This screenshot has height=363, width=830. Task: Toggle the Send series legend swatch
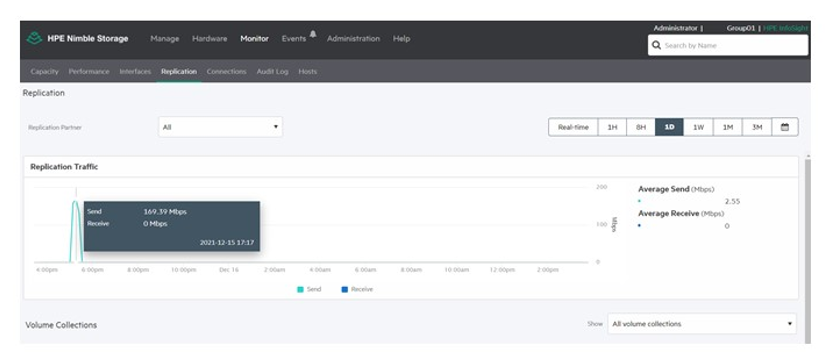pos(300,289)
